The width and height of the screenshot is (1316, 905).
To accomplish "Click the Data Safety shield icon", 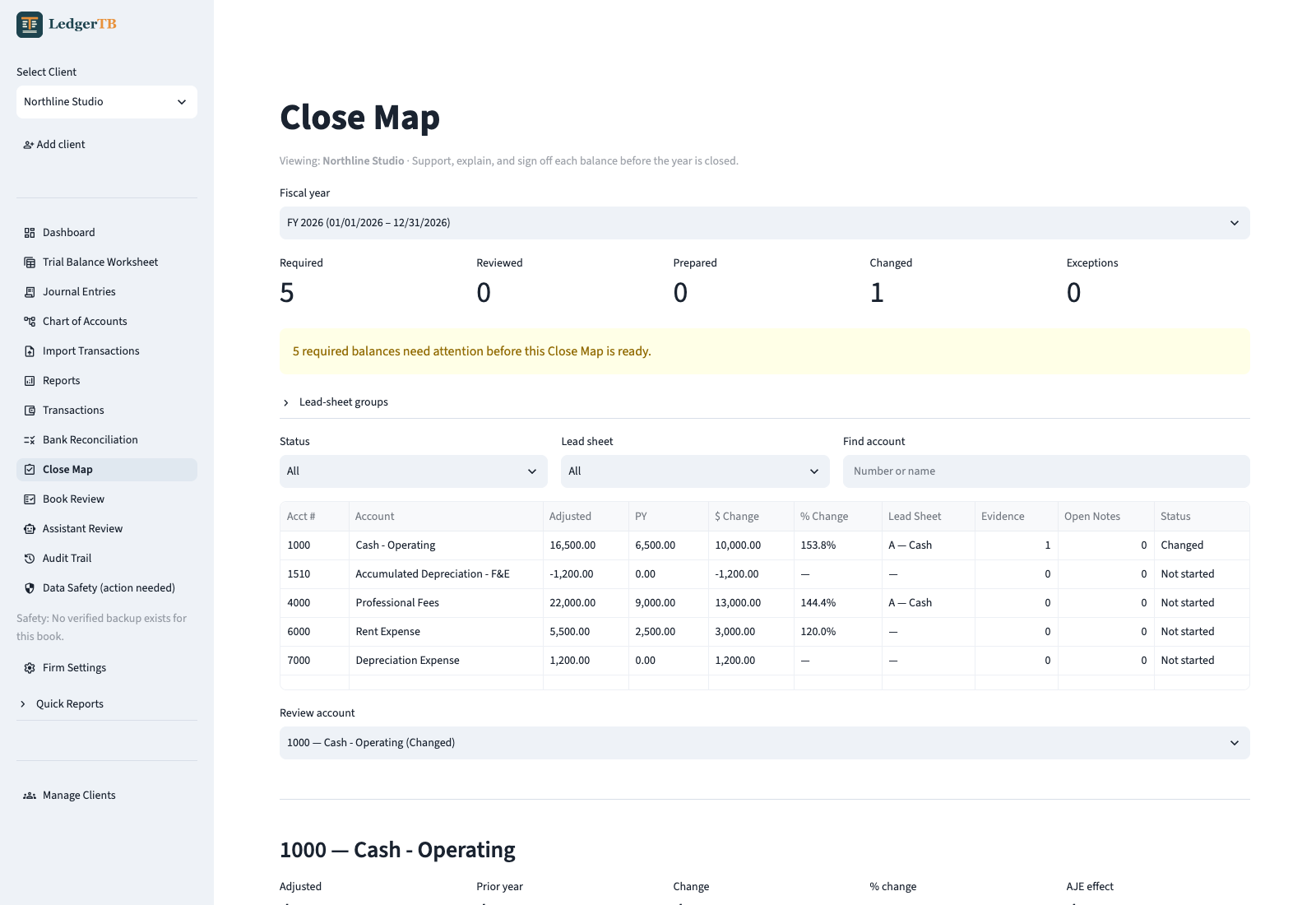I will (x=30, y=588).
